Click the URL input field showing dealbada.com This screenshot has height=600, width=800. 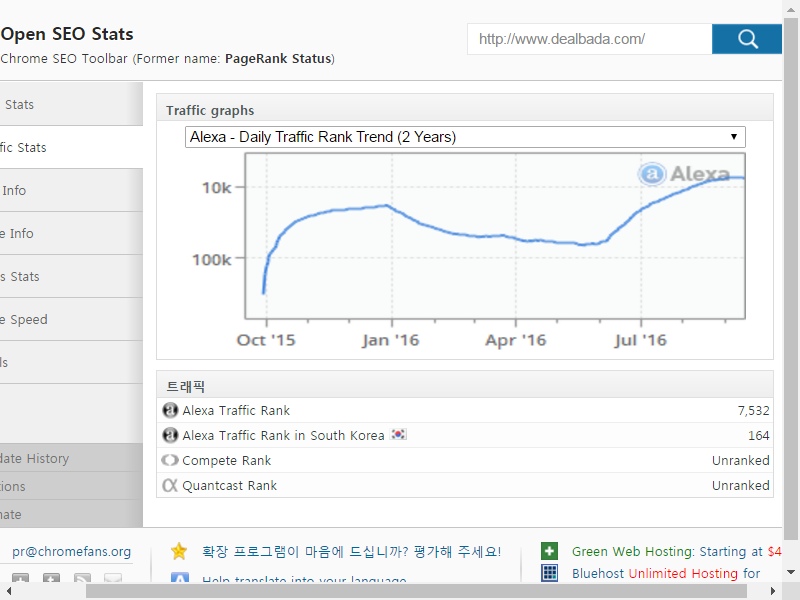point(590,39)
